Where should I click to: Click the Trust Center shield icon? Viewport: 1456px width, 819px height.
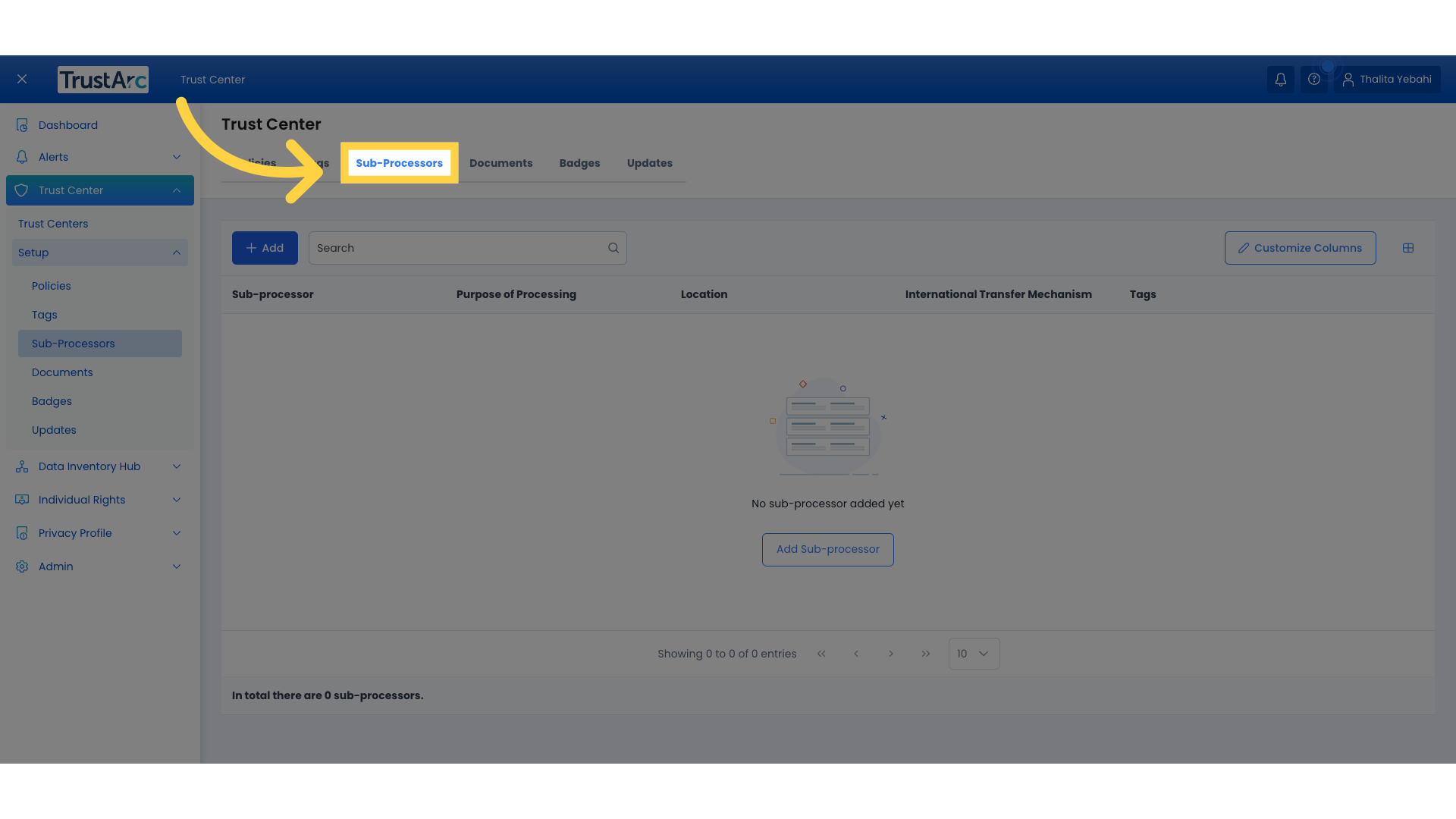pos(21,190)
